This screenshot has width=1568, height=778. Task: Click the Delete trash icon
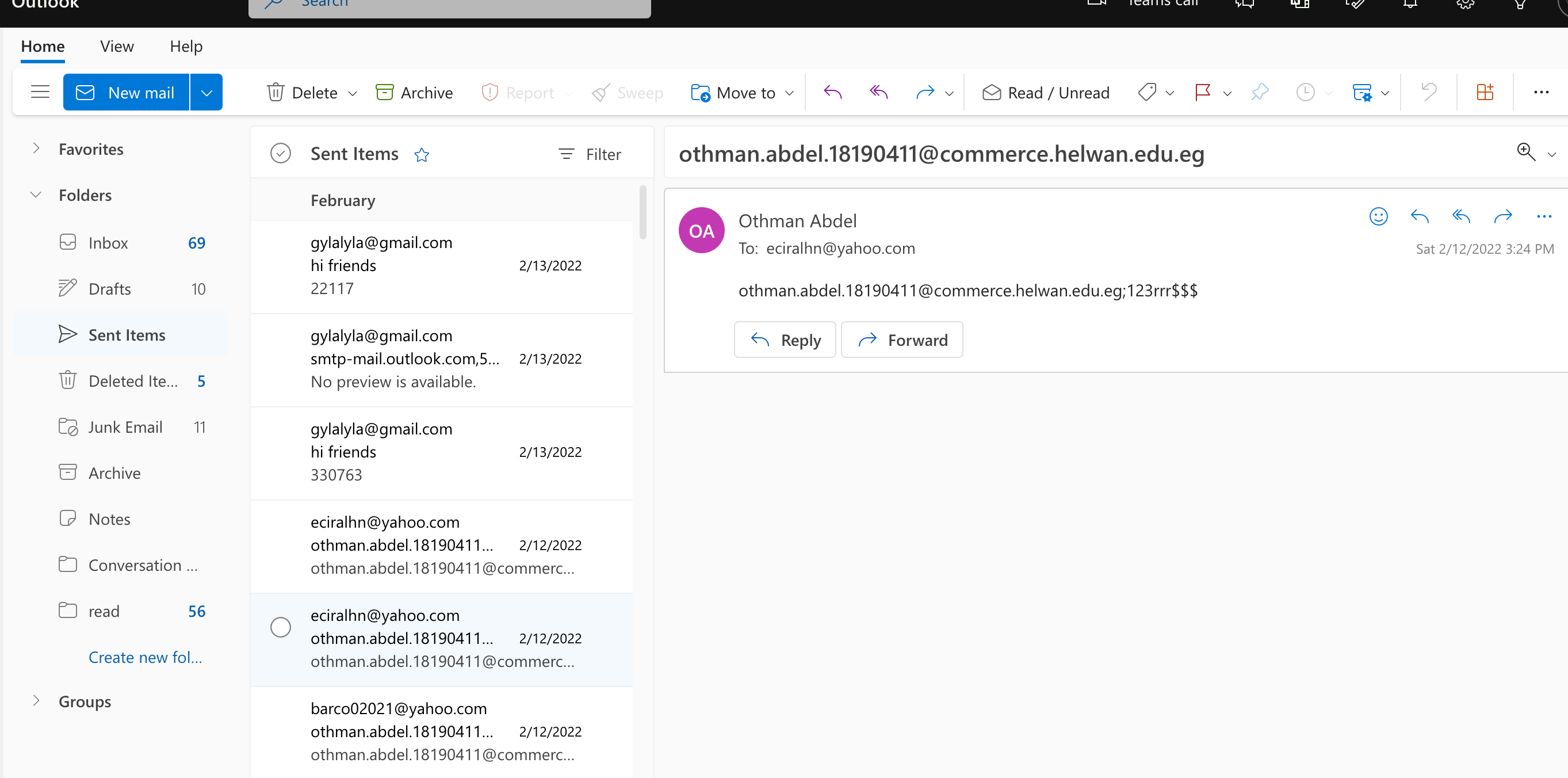point(276,93)
